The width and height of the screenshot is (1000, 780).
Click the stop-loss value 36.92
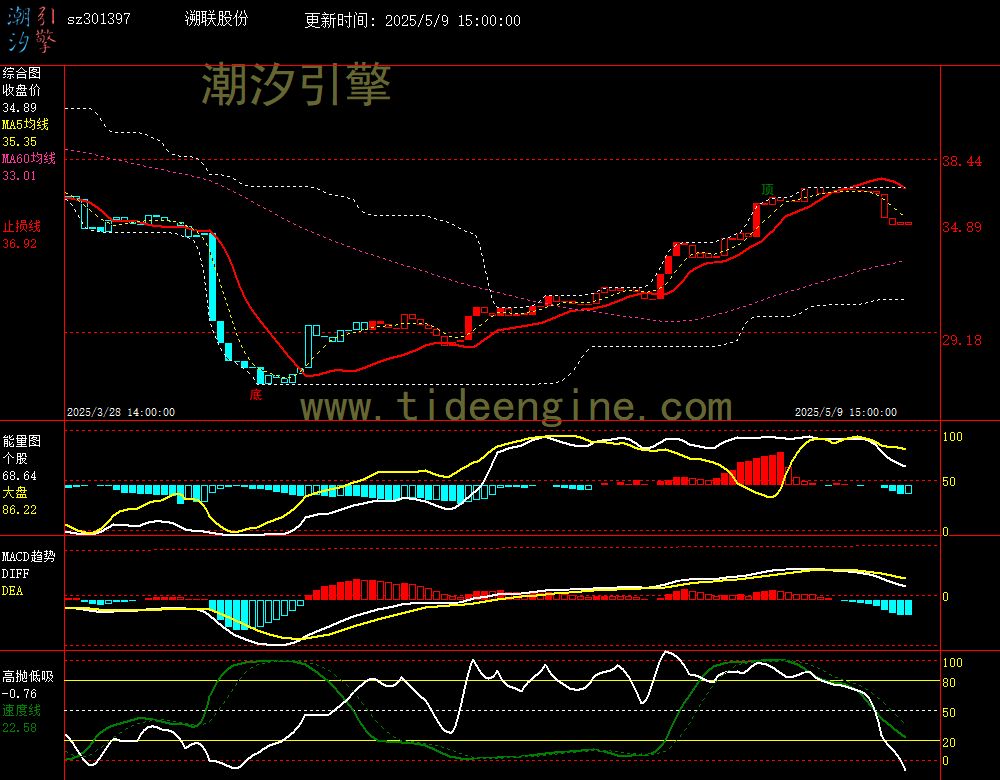point(20,244)
